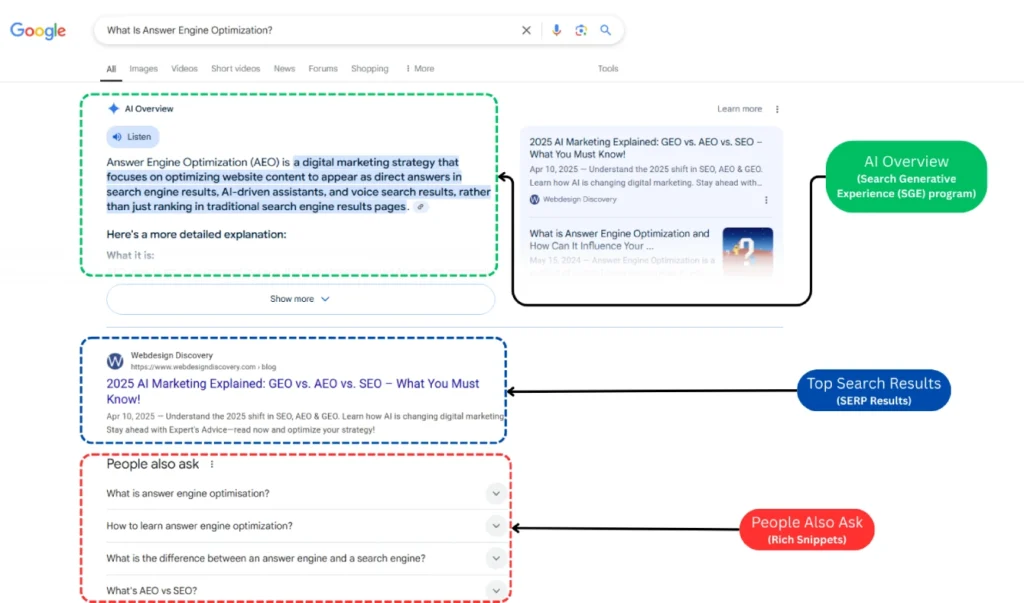Image resolution: width=1024 pixels, height=603 pixels.
Task: Open the Short videos tab
Action: (x=236, y=69)
